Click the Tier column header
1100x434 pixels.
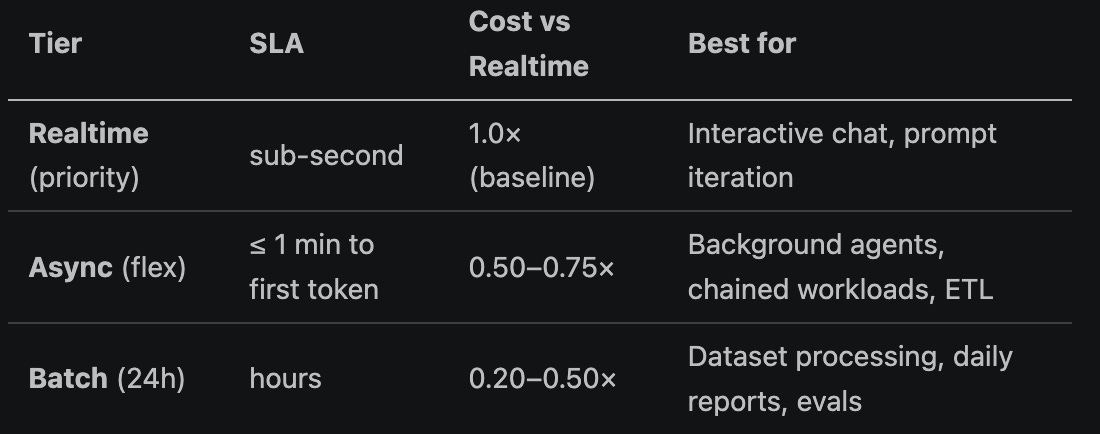(55, 44)
